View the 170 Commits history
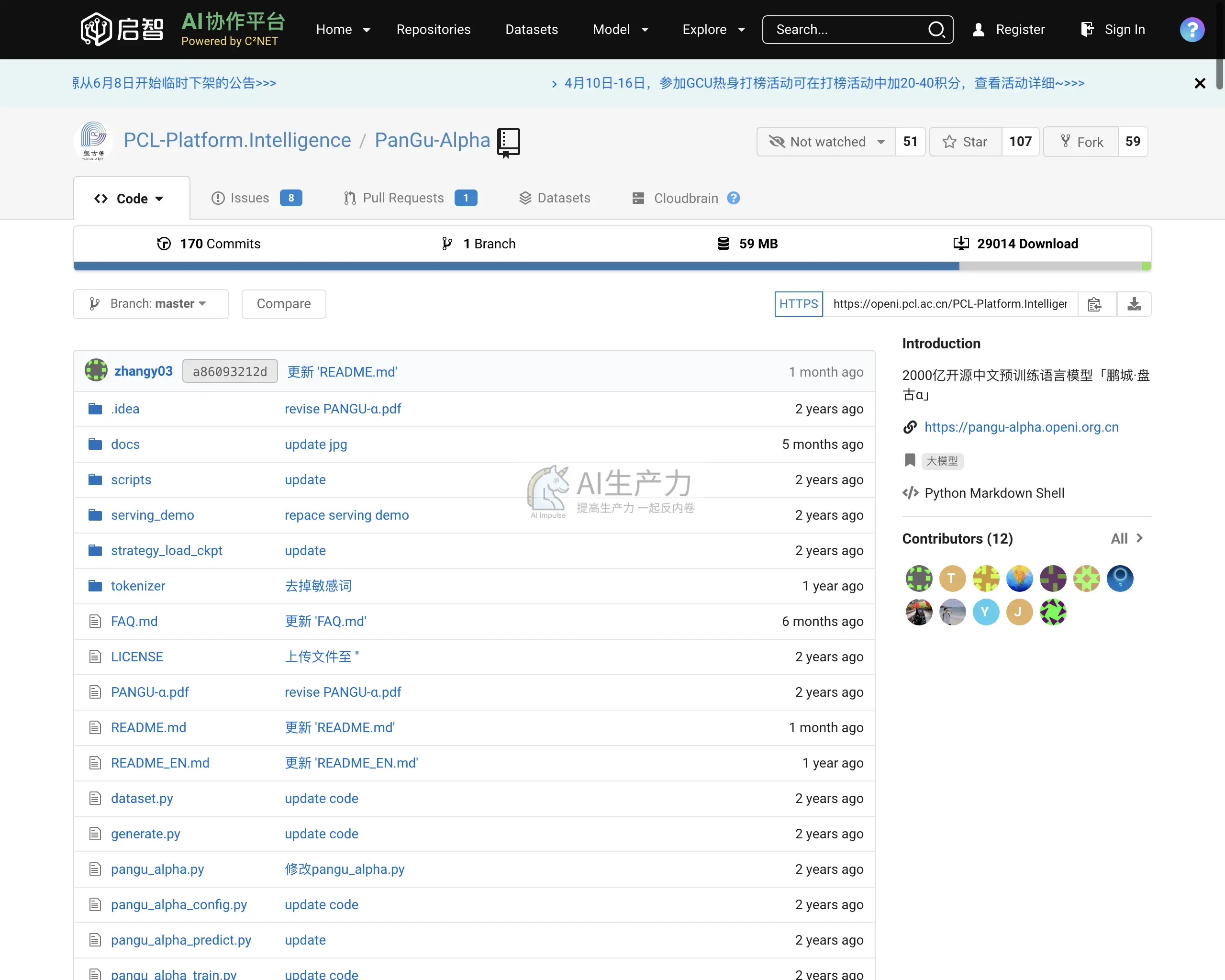The height and width of the screenshot is (980, 1225). point(209,244)
